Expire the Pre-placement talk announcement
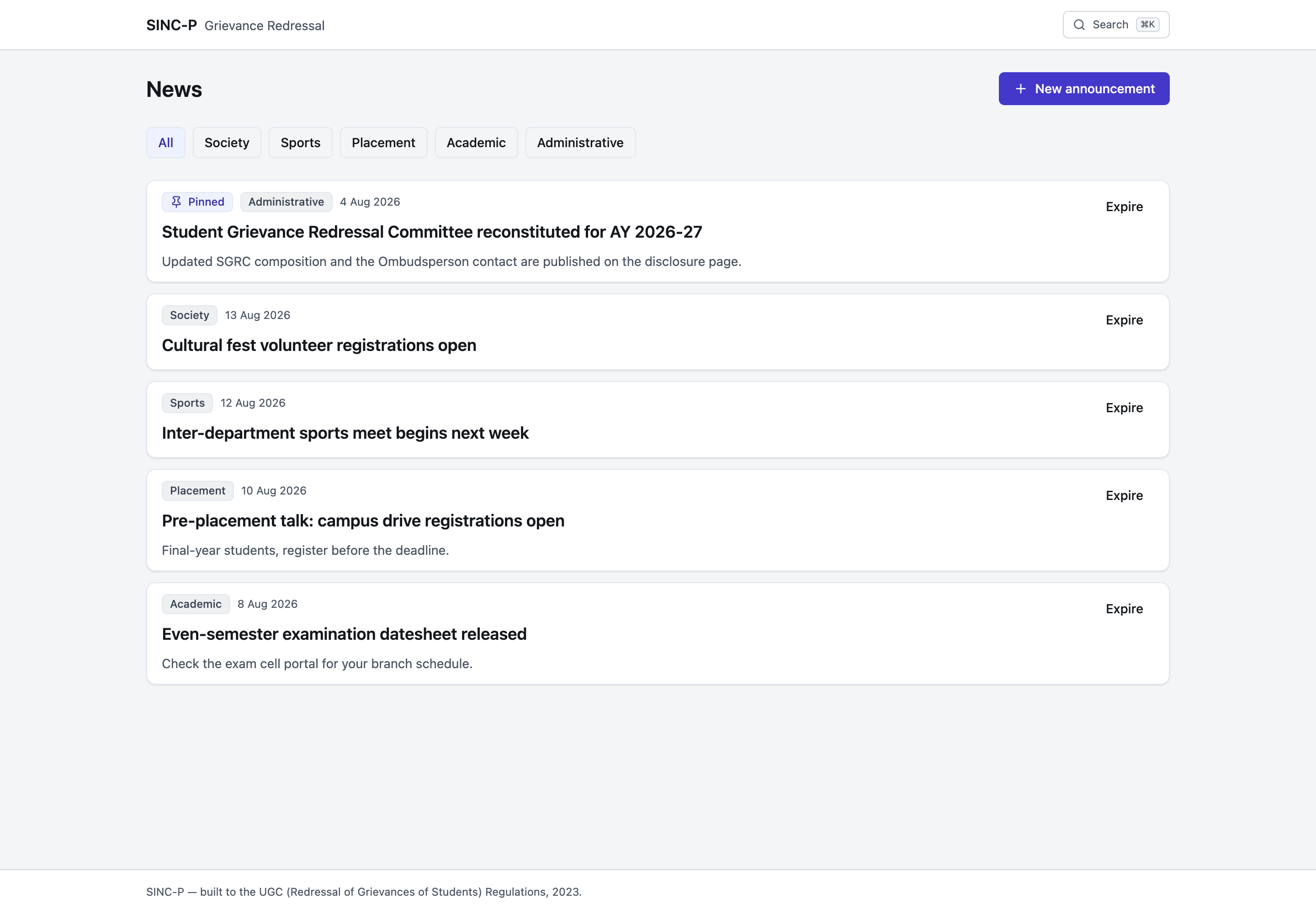Image resolution: width=1316 pixels, height=914 pixels. click(x=1124, y=495)
